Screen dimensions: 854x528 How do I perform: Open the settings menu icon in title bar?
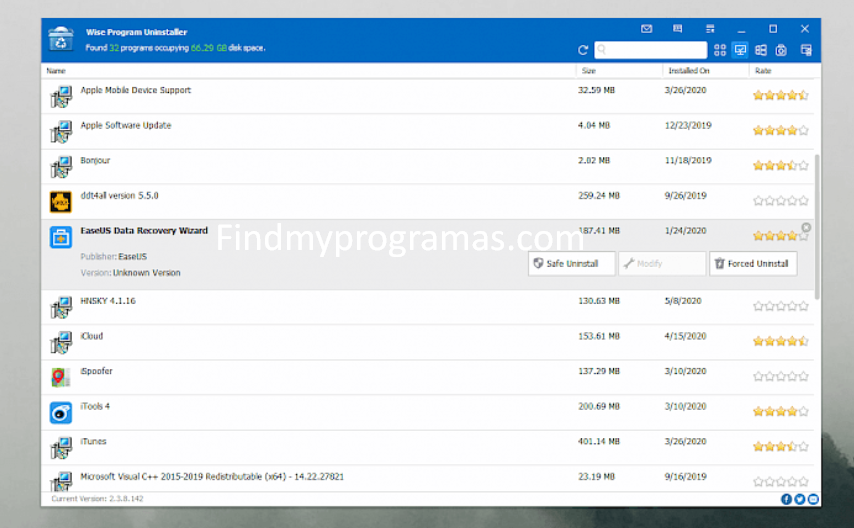coord(710,29)
